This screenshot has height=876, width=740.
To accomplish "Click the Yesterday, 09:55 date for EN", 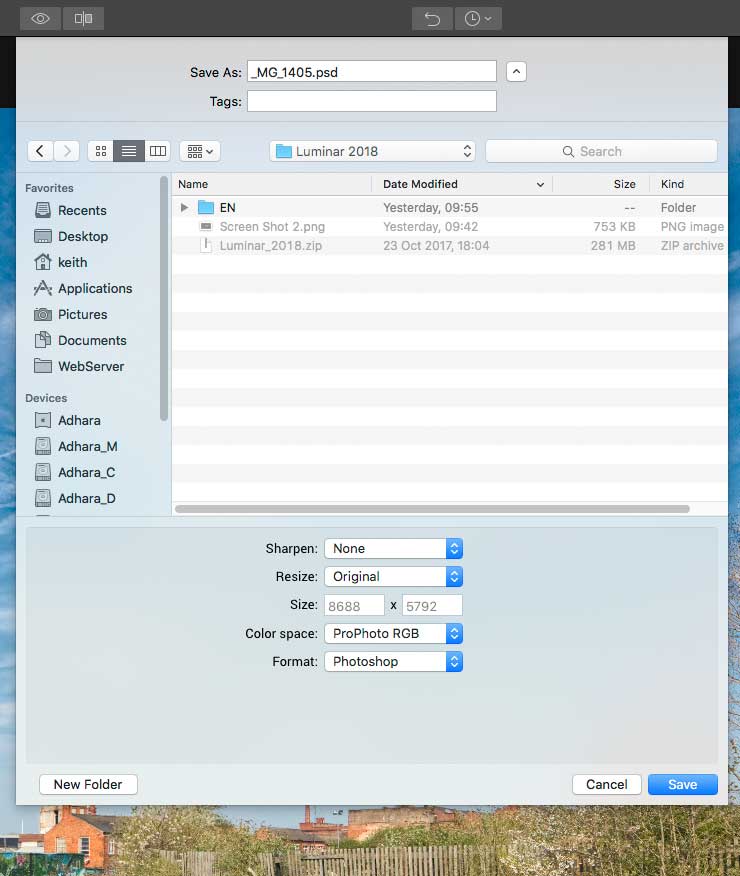I will pyautogui.click(x=431, y=207).
